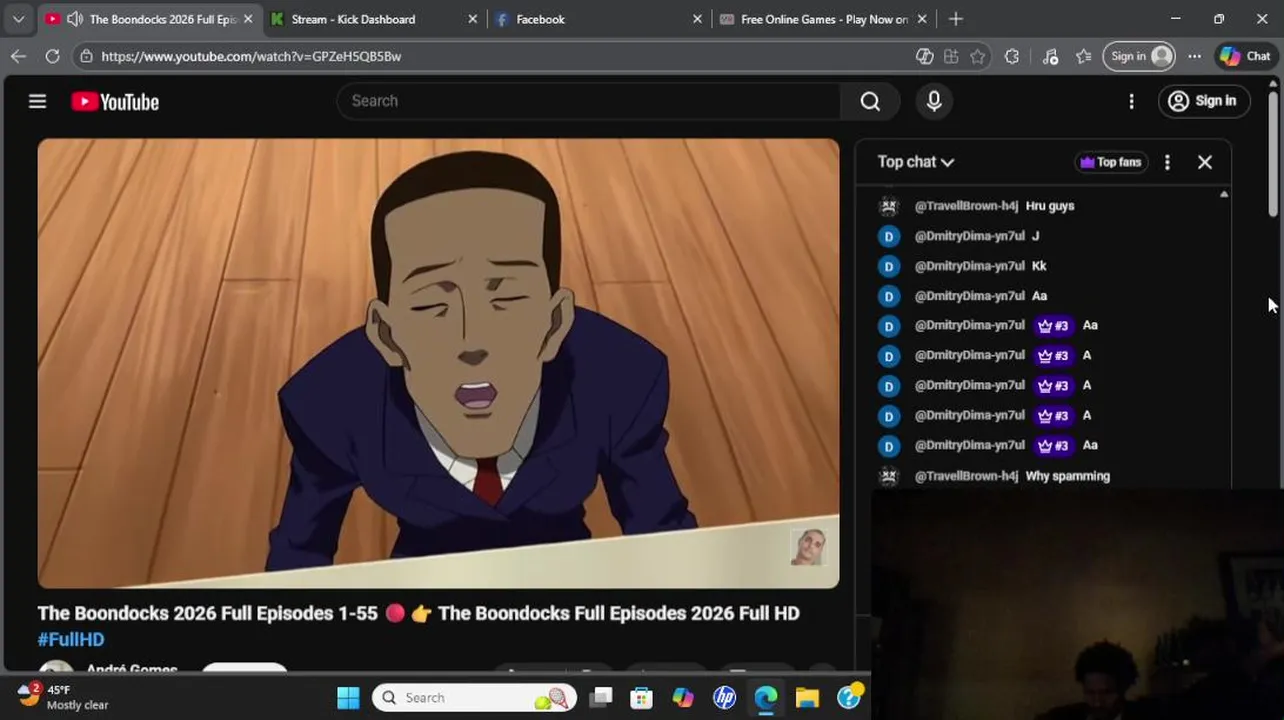Select DmitryDima chat message 'Kk'
This screenshot has height=720, width=1284.
(1039, 266)
